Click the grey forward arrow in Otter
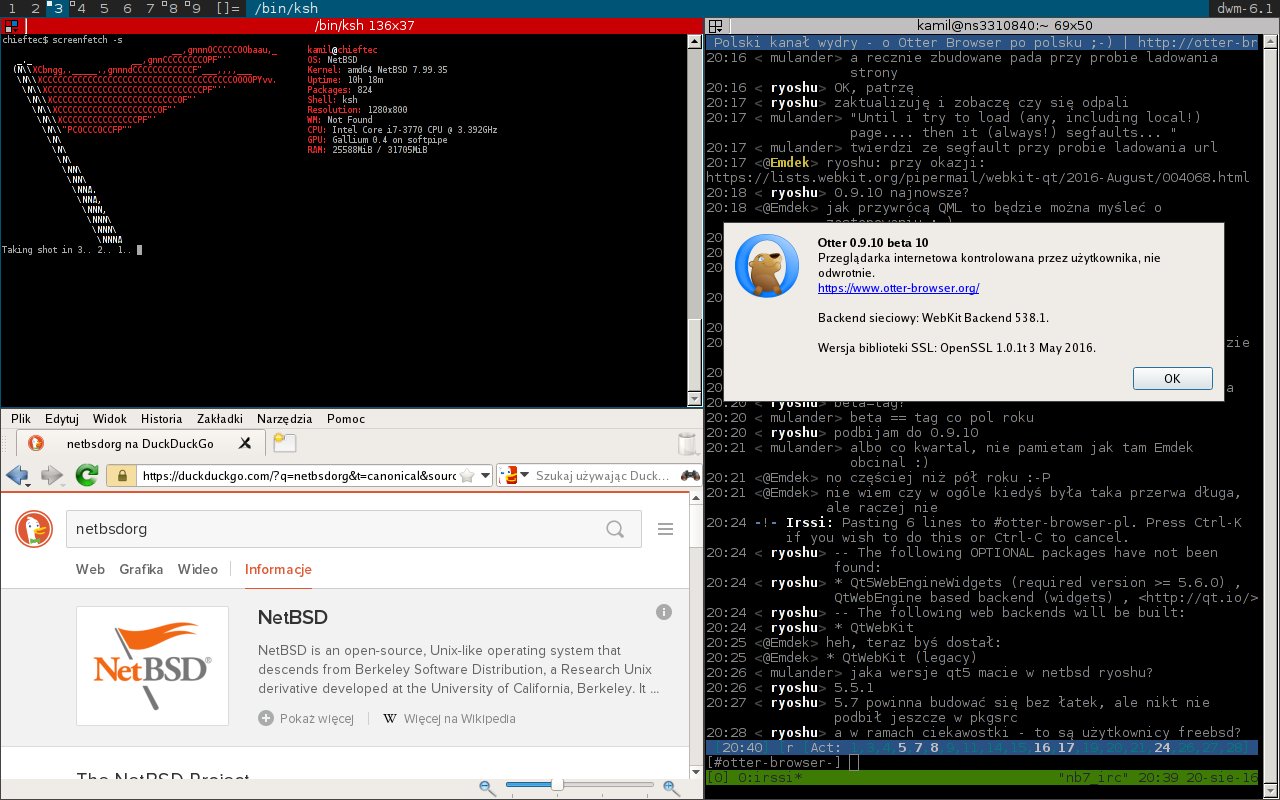This screenshot has height=800, width=1280. pyautogui.click(x=51, y=475)
